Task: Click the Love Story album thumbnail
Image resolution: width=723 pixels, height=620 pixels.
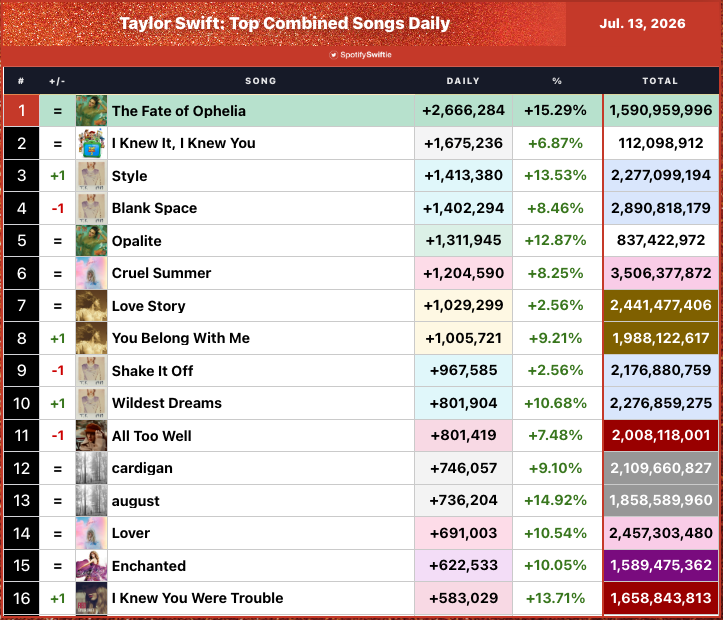Action: click(x=91, y=306)
